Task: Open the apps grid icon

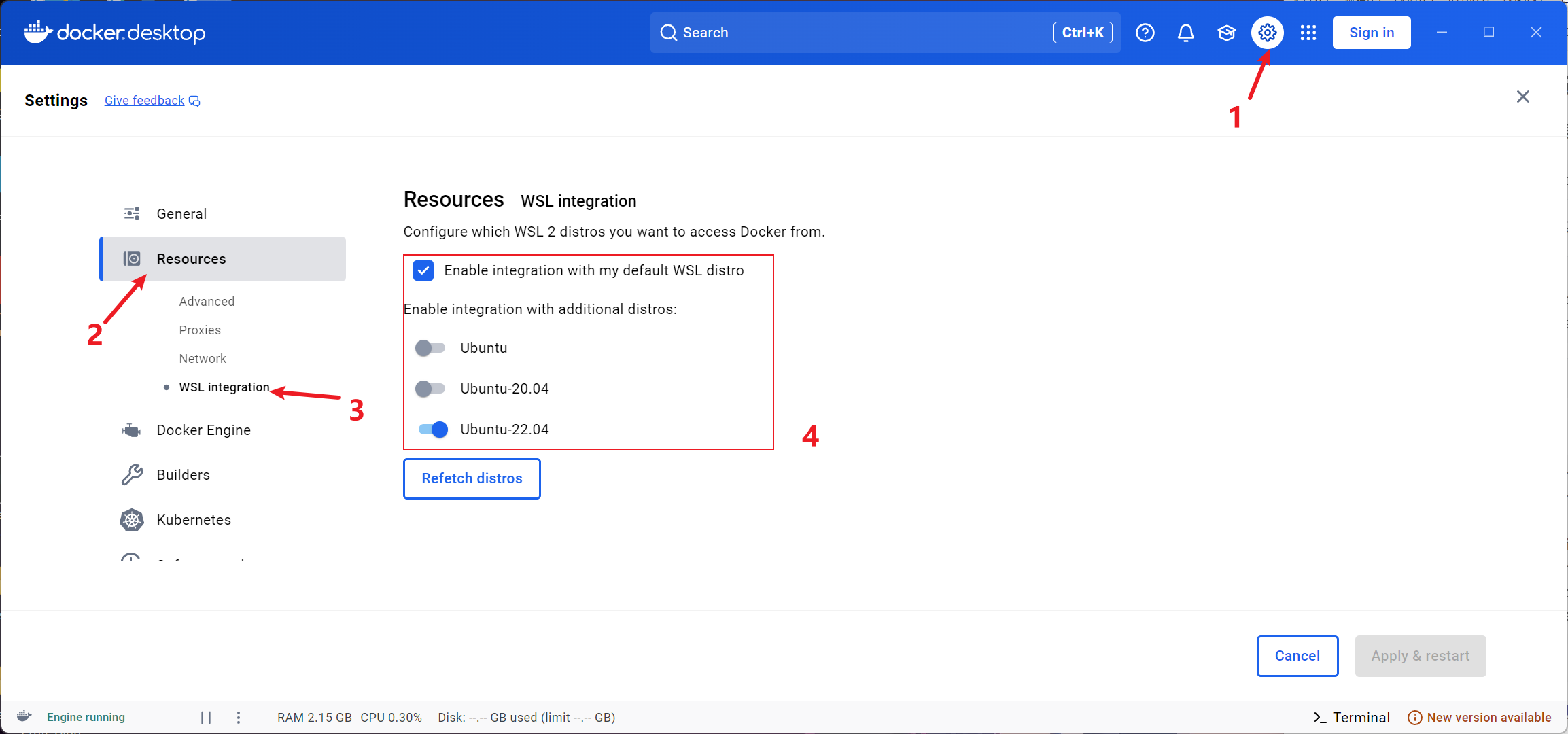Action: 1308,33
